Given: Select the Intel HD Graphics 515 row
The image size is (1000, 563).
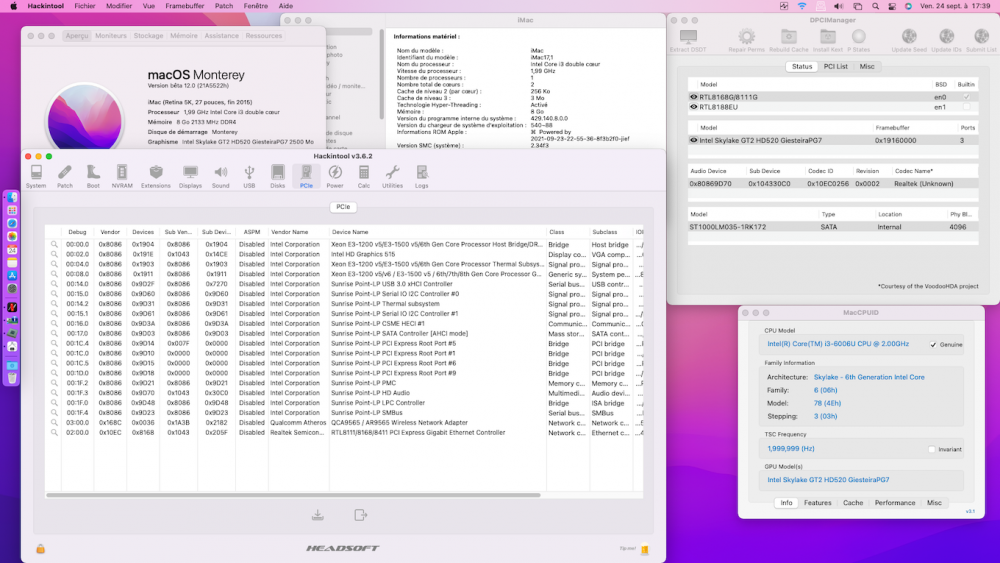Looking at the screenshot, I should click(x=344, y=254).
